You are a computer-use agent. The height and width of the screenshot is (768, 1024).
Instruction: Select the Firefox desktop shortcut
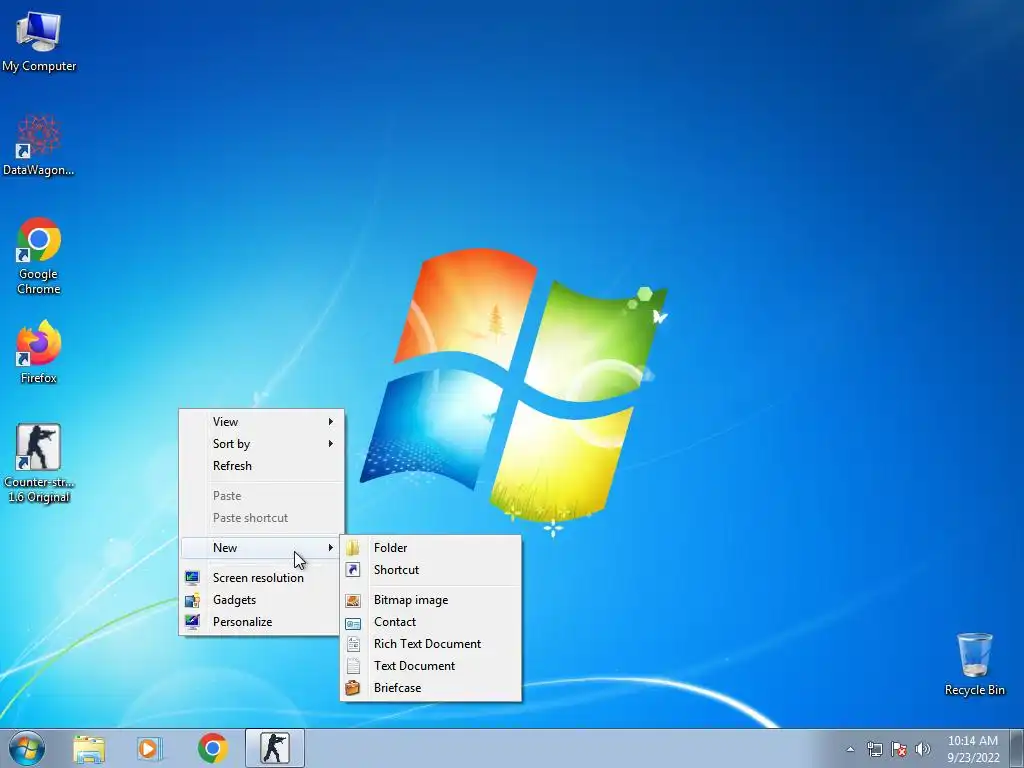click(39, 351)
